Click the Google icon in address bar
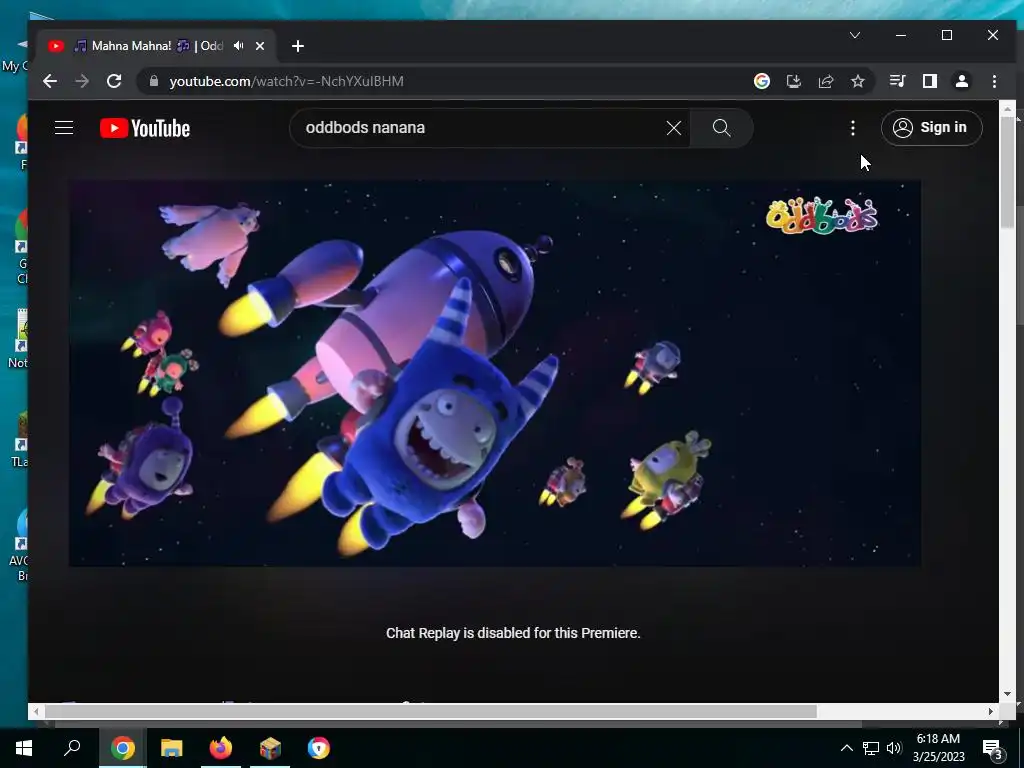The image size is (1024, 768). coord(761,81)
